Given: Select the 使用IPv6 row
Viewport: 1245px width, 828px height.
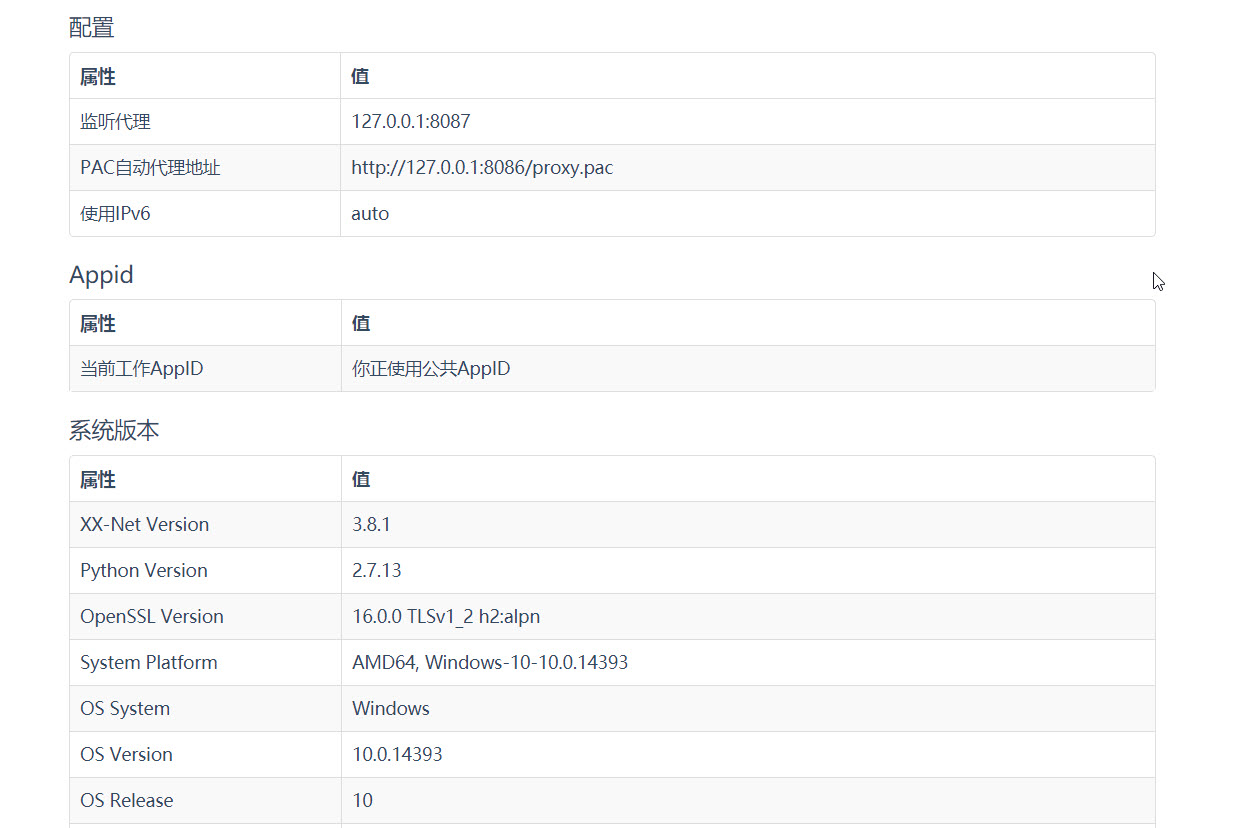Looking at the screenshot, I should 114,213.
